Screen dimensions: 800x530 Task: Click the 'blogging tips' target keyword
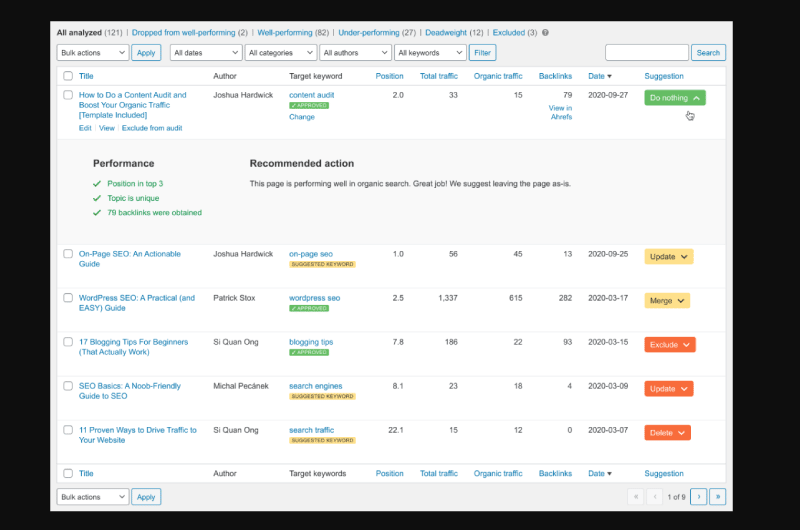(x=311, y=342)
